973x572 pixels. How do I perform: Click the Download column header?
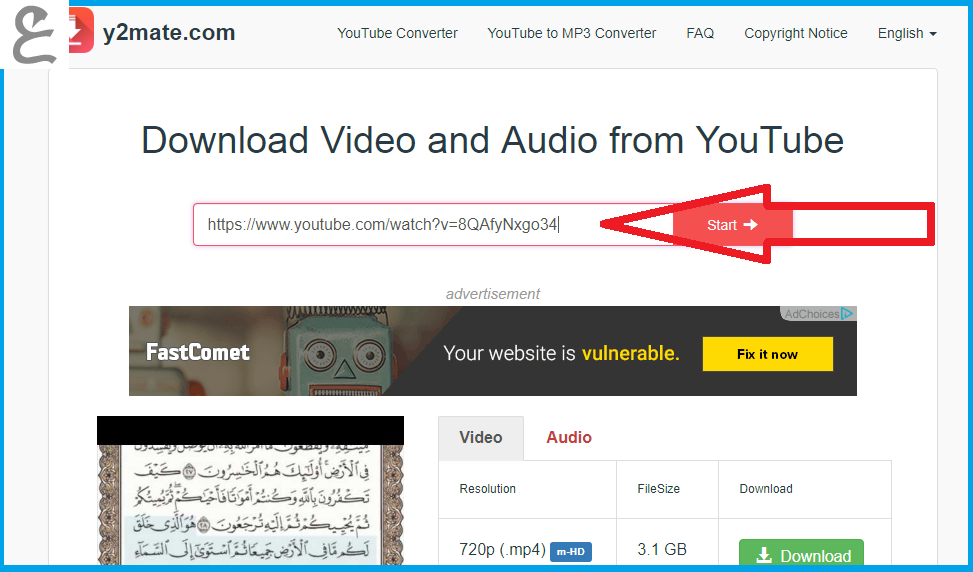pos(766,489)
